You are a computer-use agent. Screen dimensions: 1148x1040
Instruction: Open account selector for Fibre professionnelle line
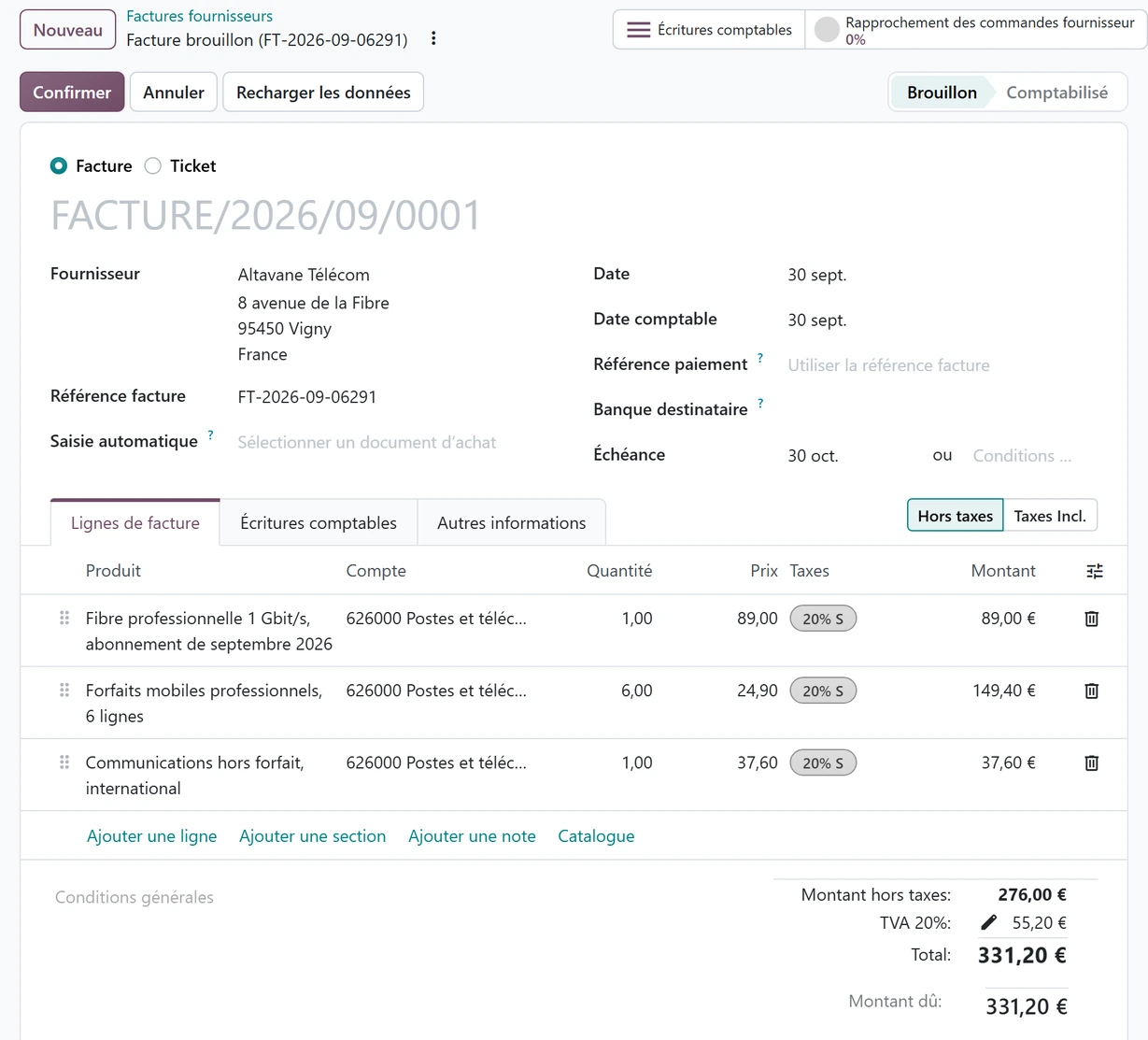click(436, 619)
